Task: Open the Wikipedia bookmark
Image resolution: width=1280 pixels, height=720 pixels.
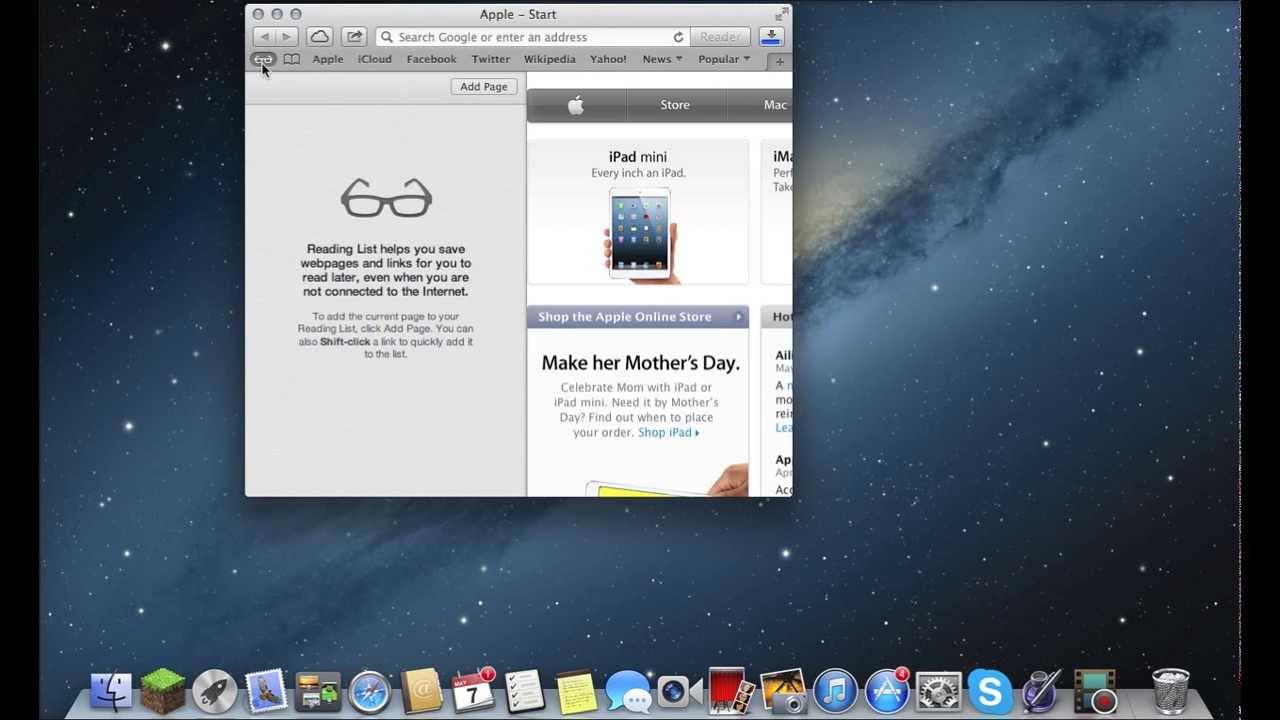Action: tap(549, 59)
